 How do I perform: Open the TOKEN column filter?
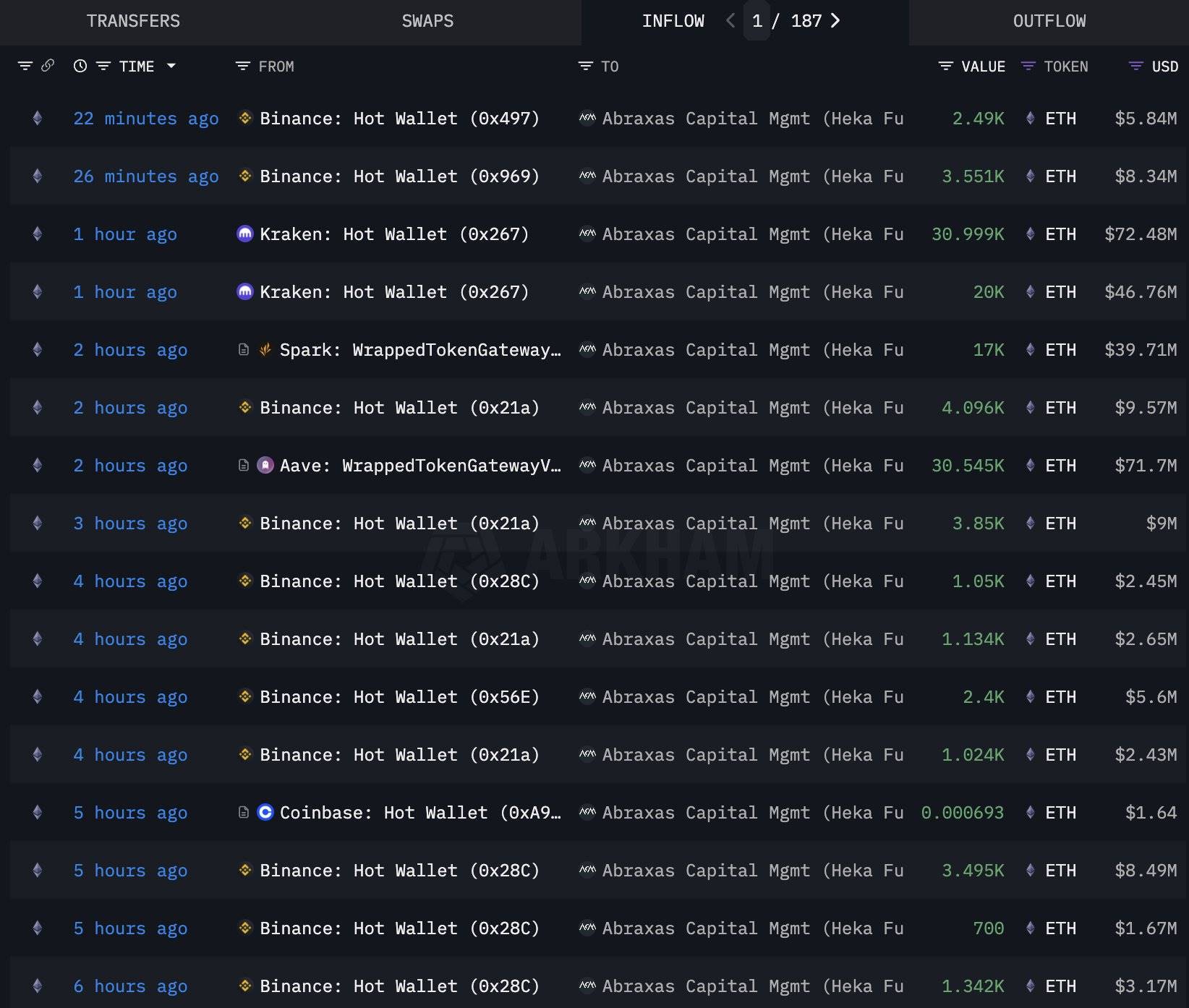[1028, 66]
